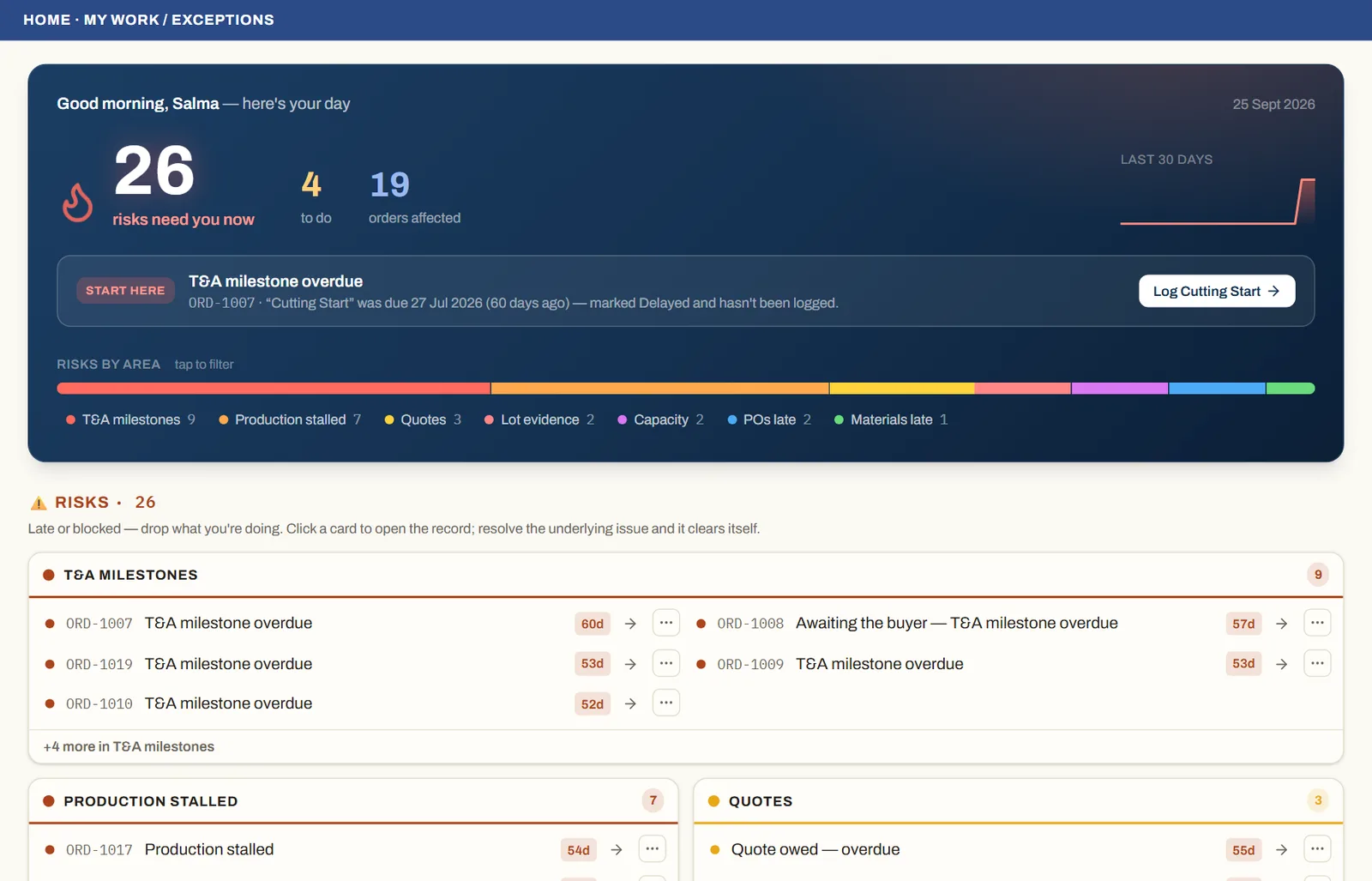
Task: Filter risks by T&A milestones legend item
Action: [130, 419]
